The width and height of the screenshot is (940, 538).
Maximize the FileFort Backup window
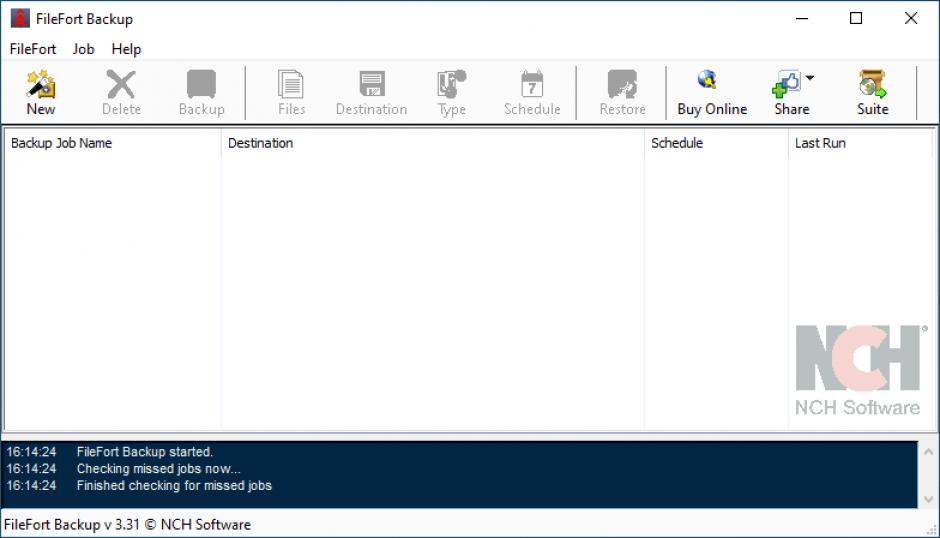tap(856, 19)
